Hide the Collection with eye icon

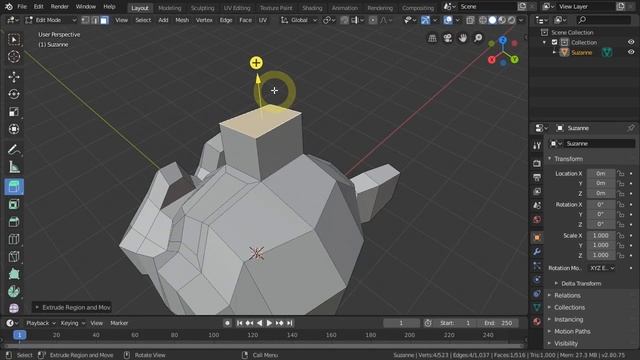click(x=631, y=42)
